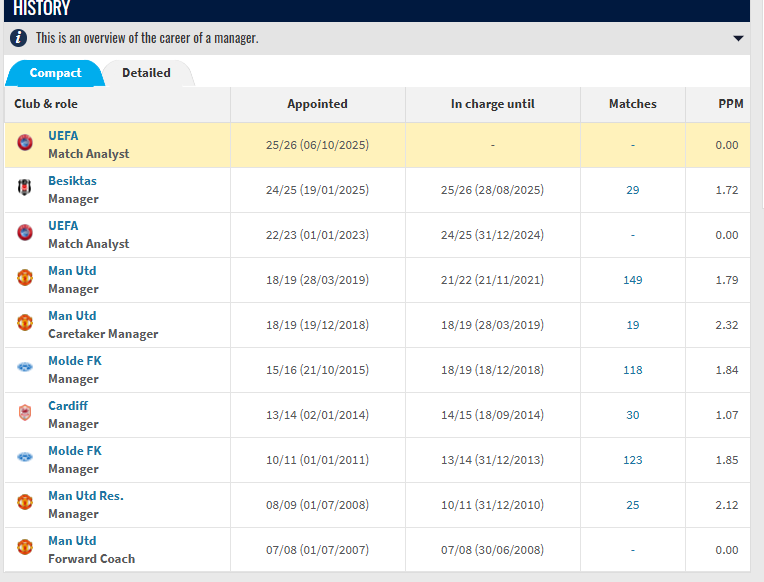Click the info icon beside the overview text
This screenshot has height=582, width=764.
(x=19, y=38)
